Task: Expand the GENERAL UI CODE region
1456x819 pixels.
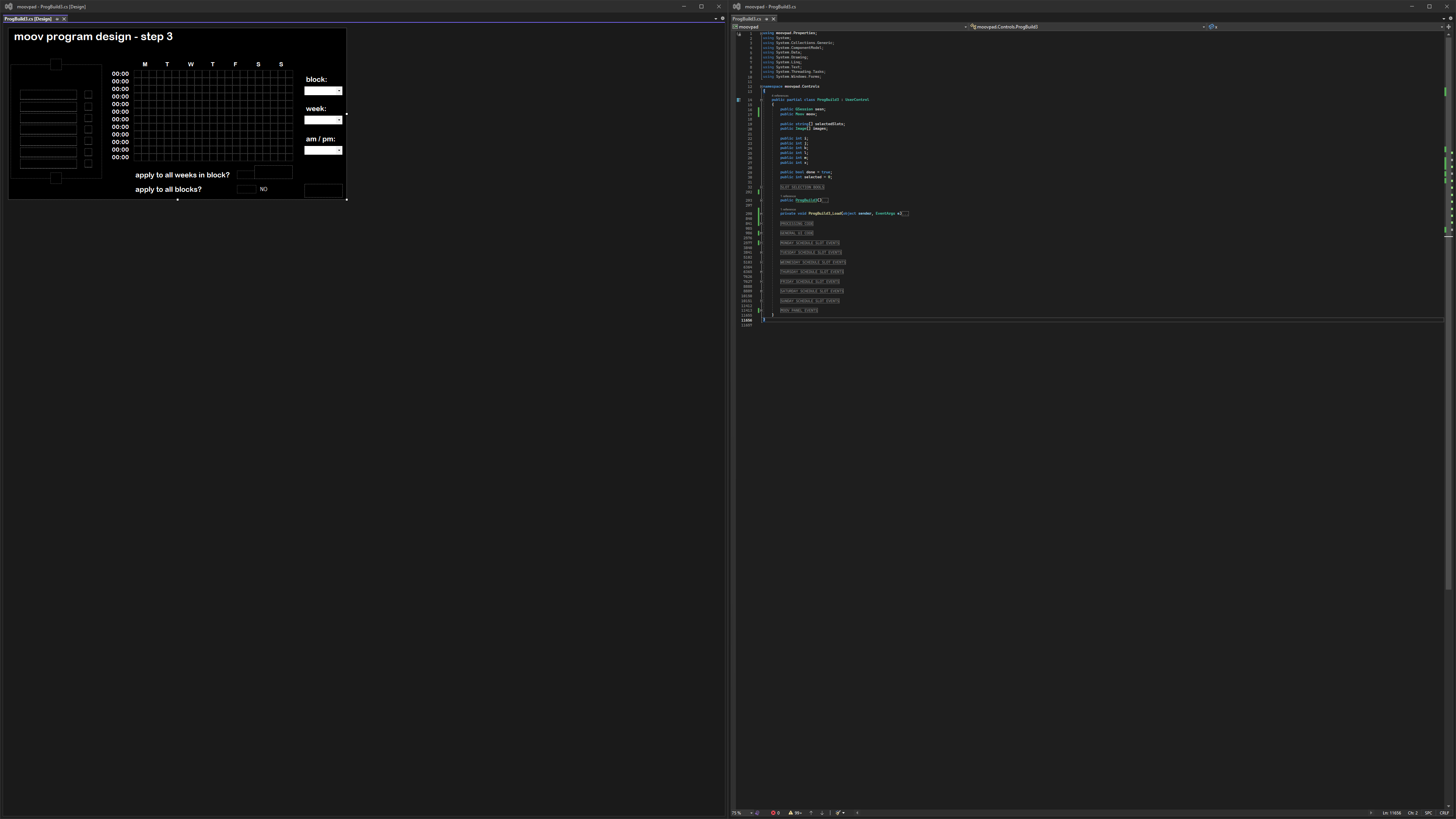Action: click(761, 234)
